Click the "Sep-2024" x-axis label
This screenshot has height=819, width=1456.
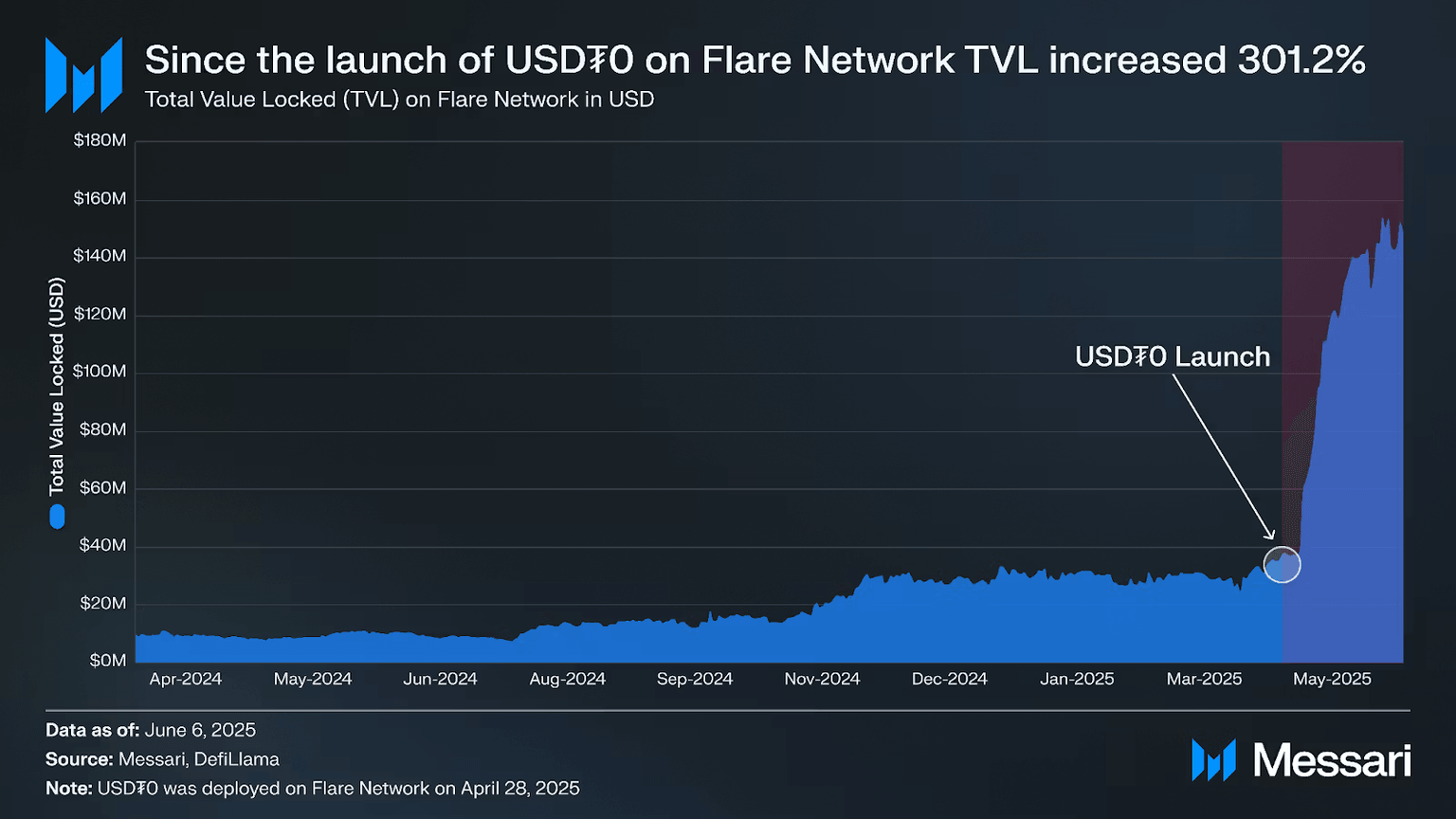[x=695, y=679]
